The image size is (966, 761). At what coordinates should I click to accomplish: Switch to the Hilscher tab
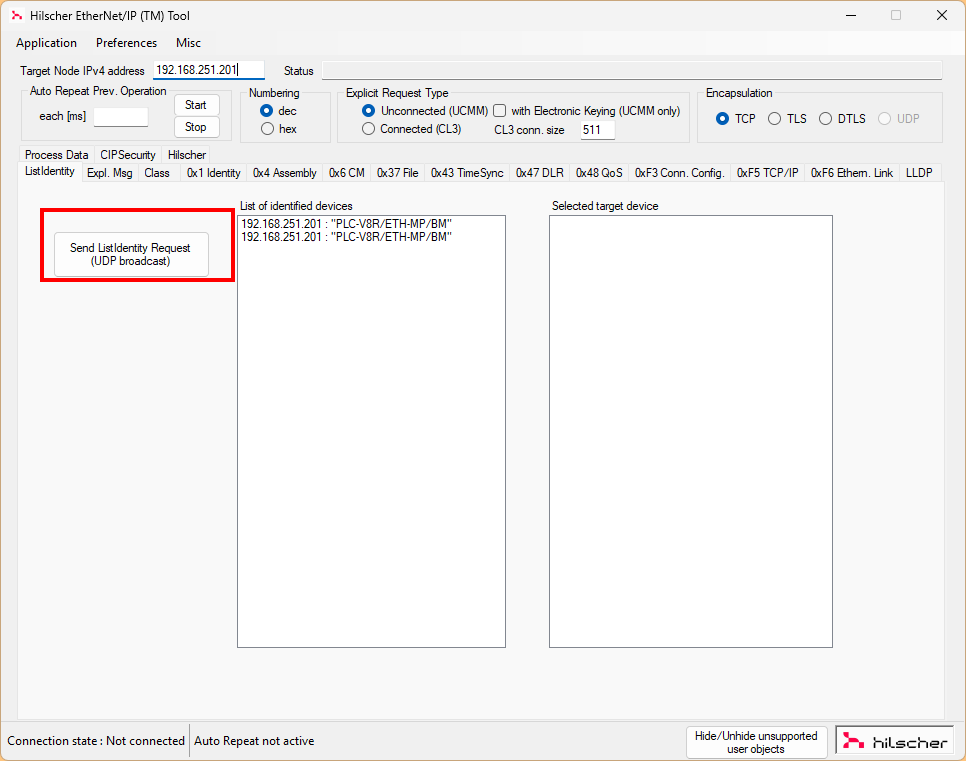(187, 155)
